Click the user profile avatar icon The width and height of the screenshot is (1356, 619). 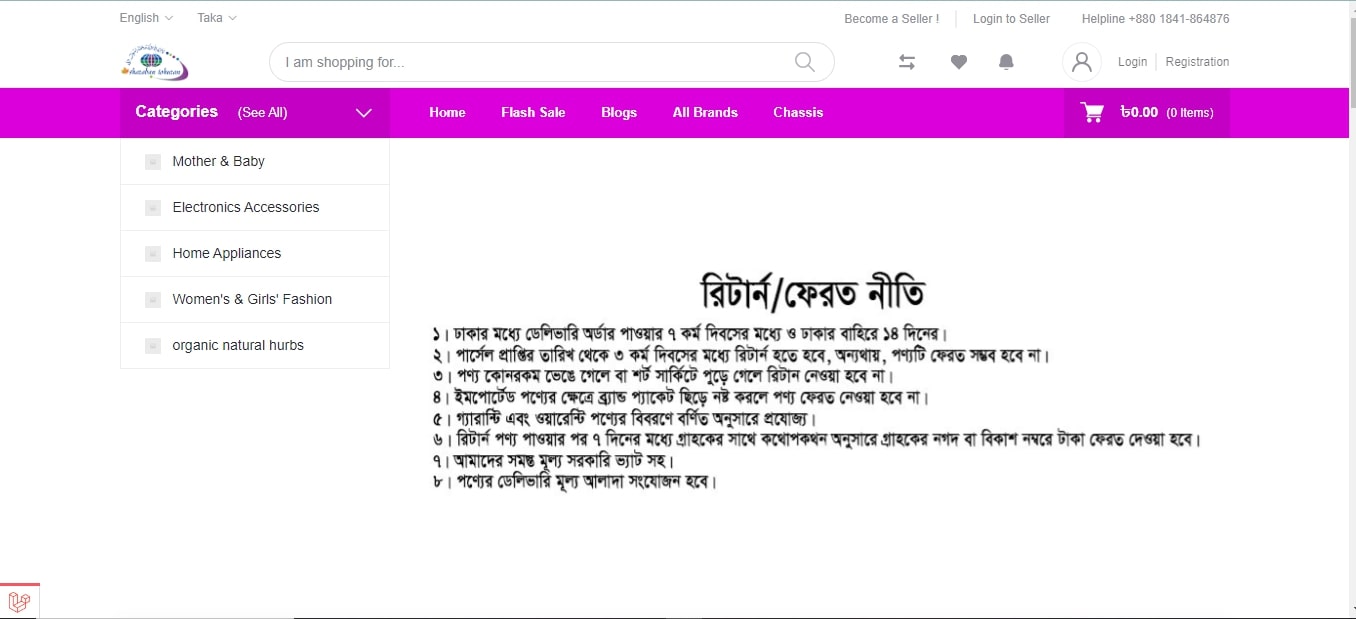coord(1081,62)
